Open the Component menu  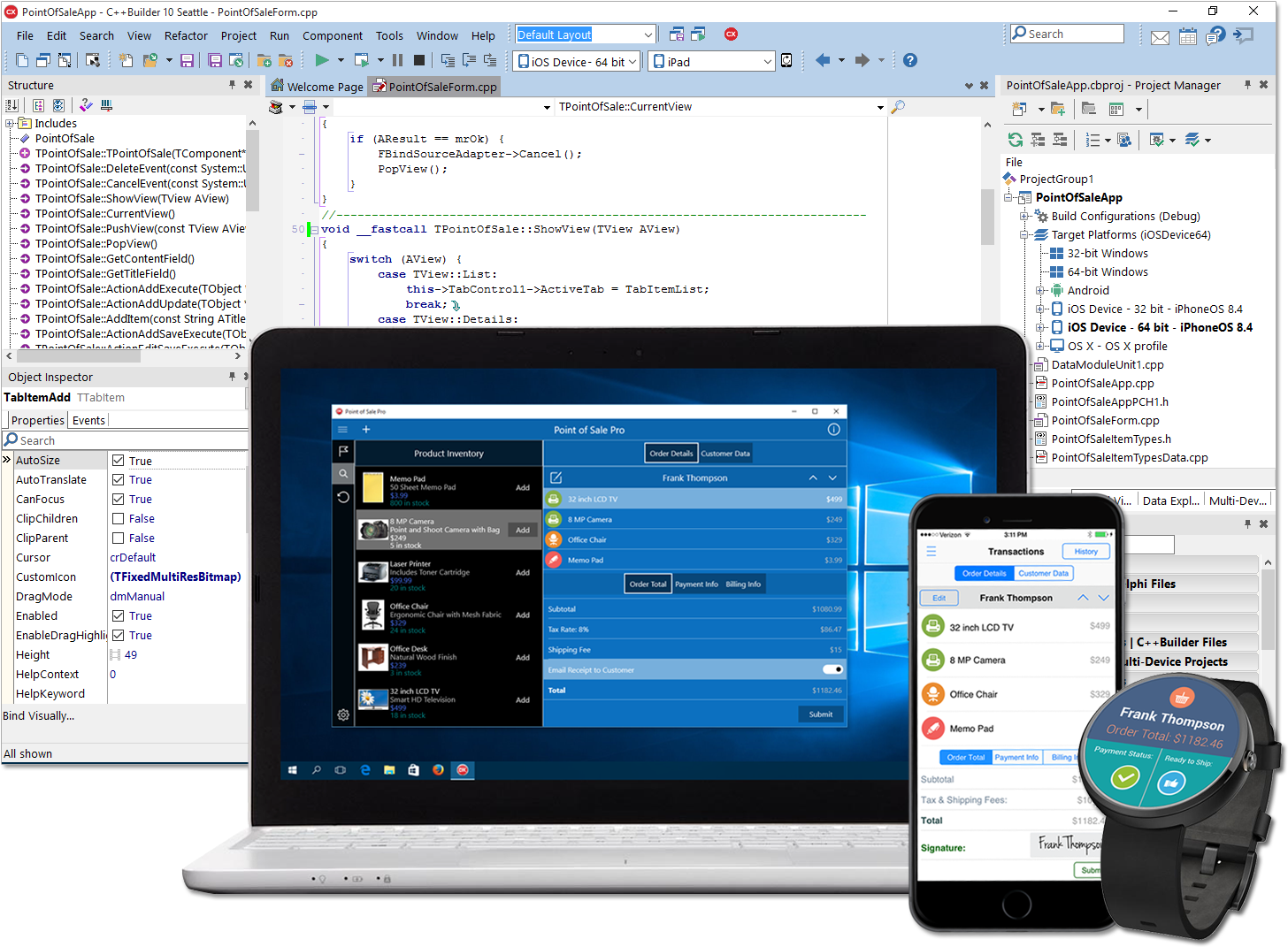tap(332, 35)
